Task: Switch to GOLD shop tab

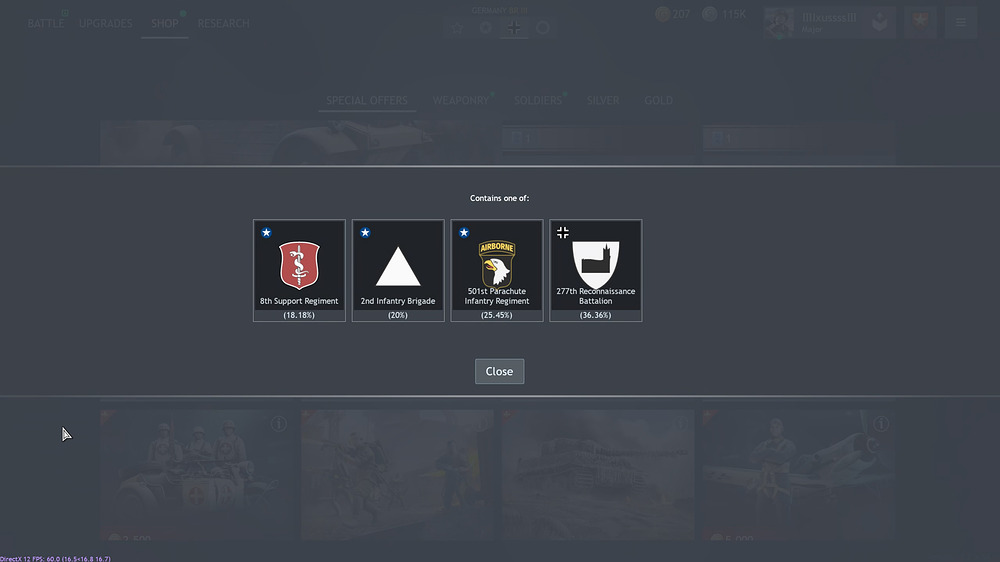Action: pyautogui.click(x=658, y=101)
